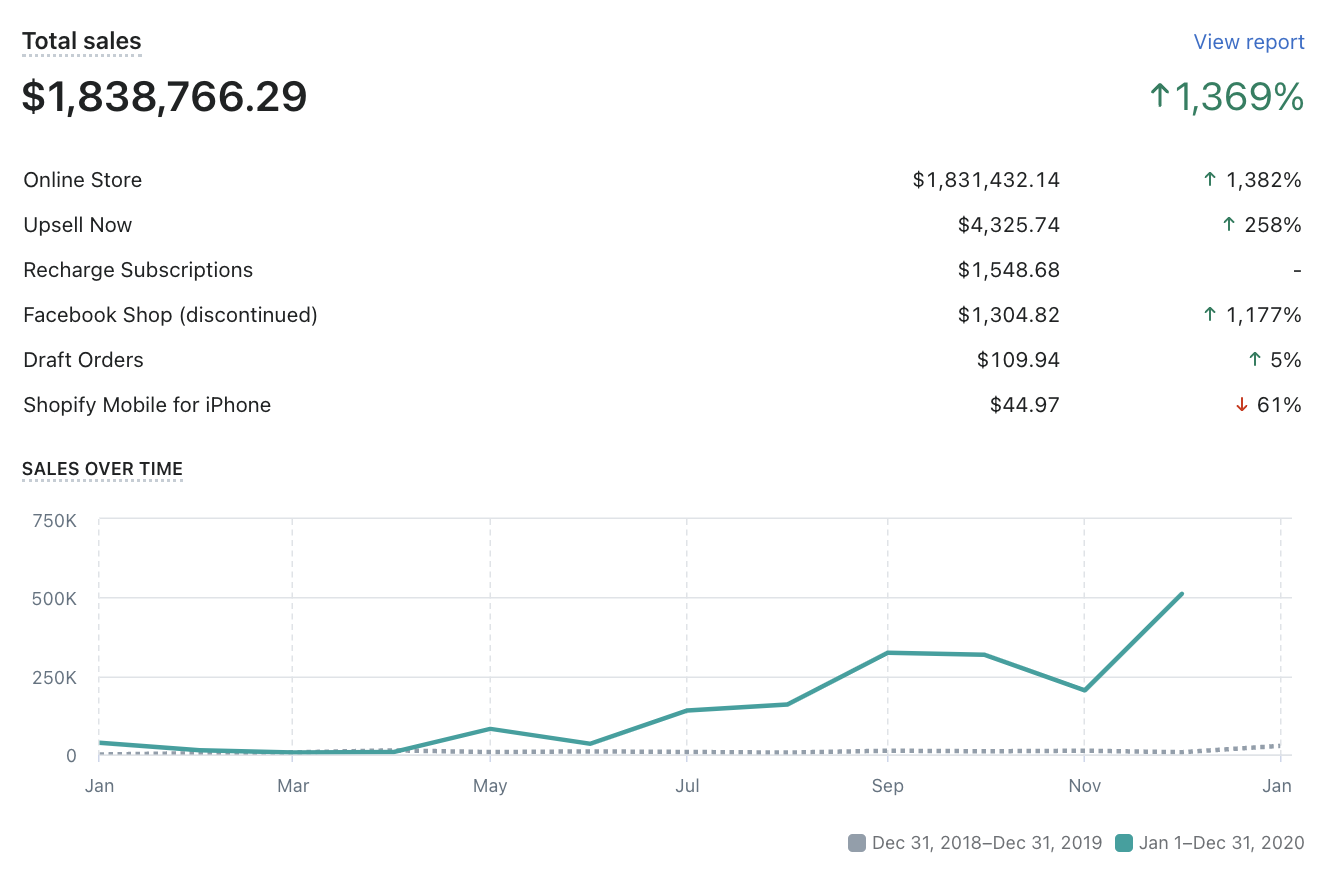Click the chart peak near December

[x=1182, y=594]
